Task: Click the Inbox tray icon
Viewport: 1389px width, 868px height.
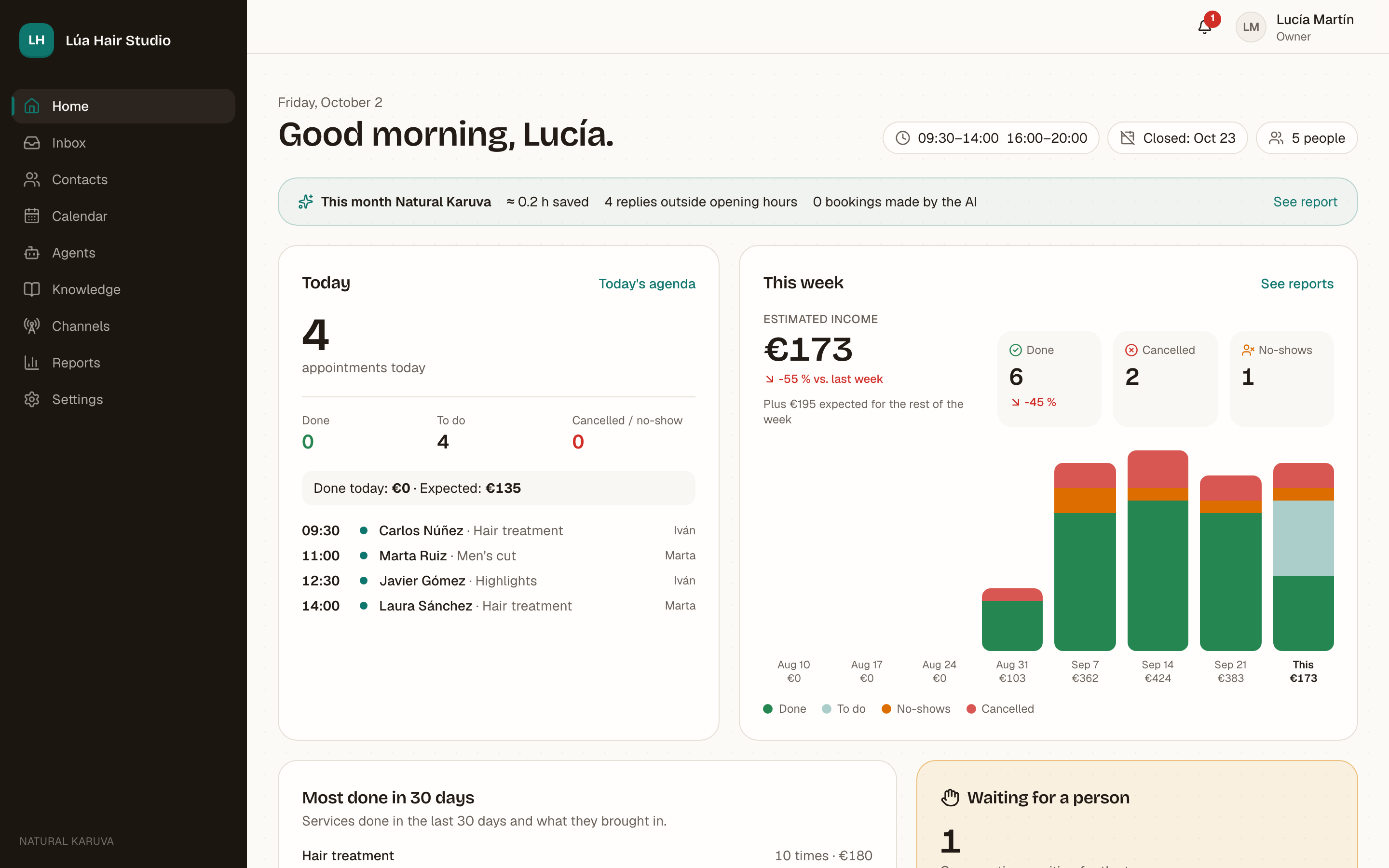Action: 32,143
